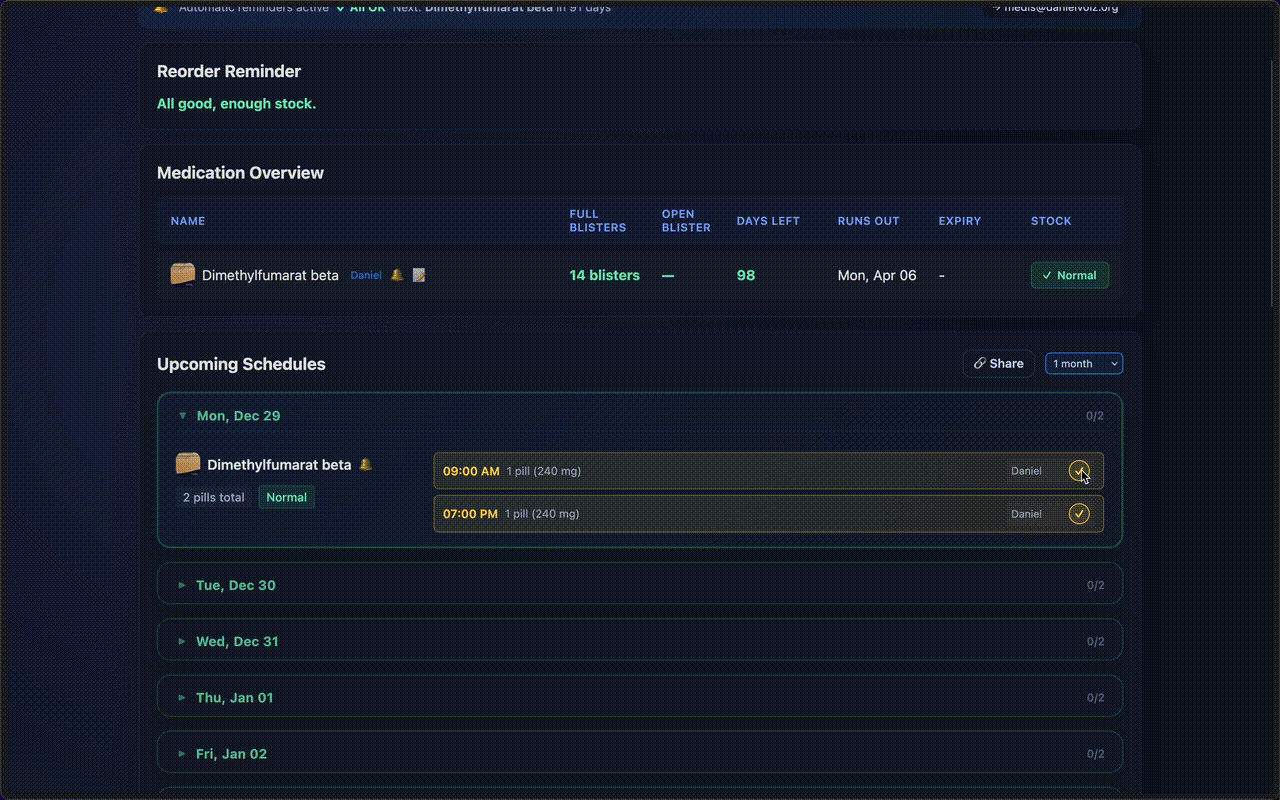Screen dimensions: 1280x800
Task: Click the Reorder Reminder heading
Action: tap(229, 71)
